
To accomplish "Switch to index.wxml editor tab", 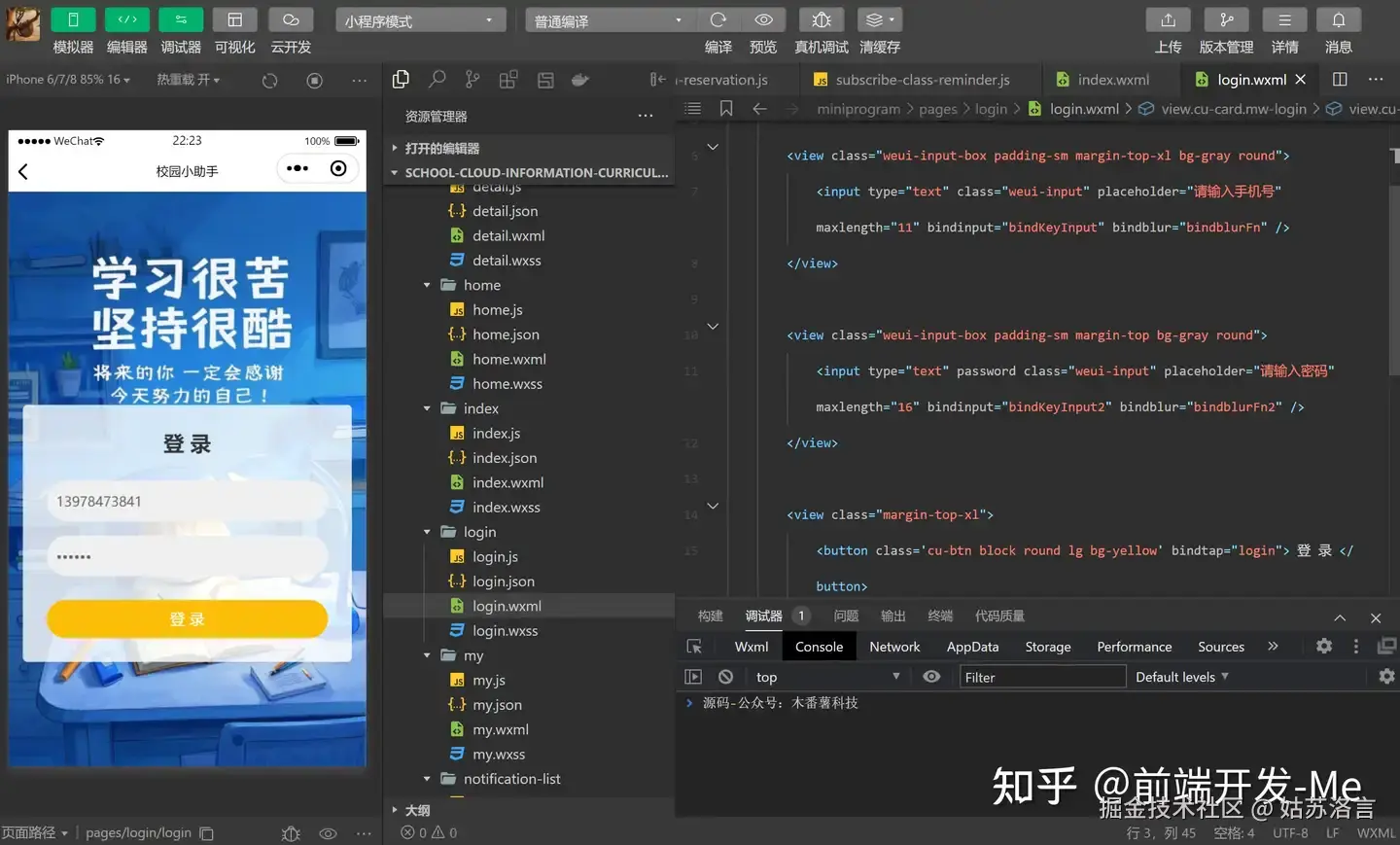I will [1113, 80].
